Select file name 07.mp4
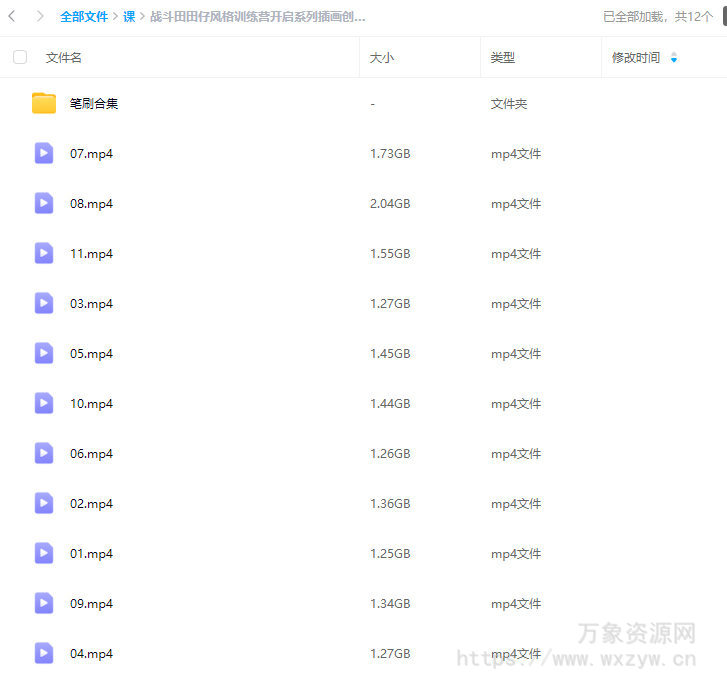 point(91,154)
